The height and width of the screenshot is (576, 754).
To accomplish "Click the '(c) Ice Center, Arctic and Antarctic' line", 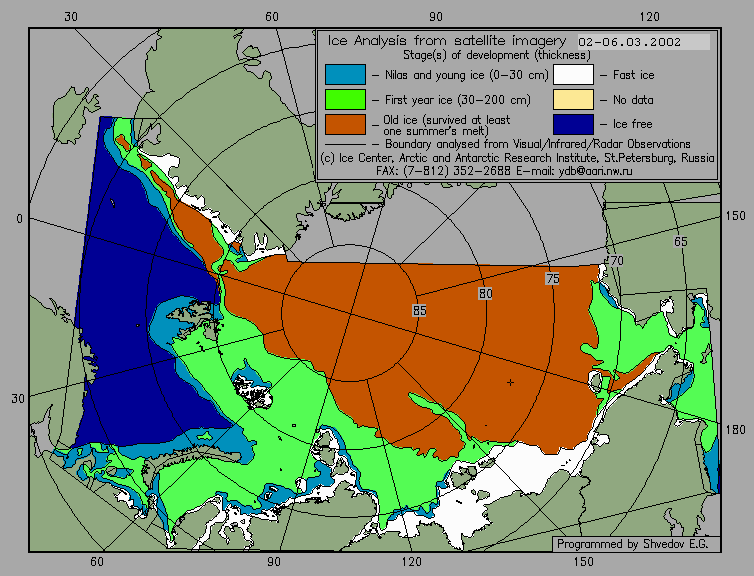I will point(517,158).
